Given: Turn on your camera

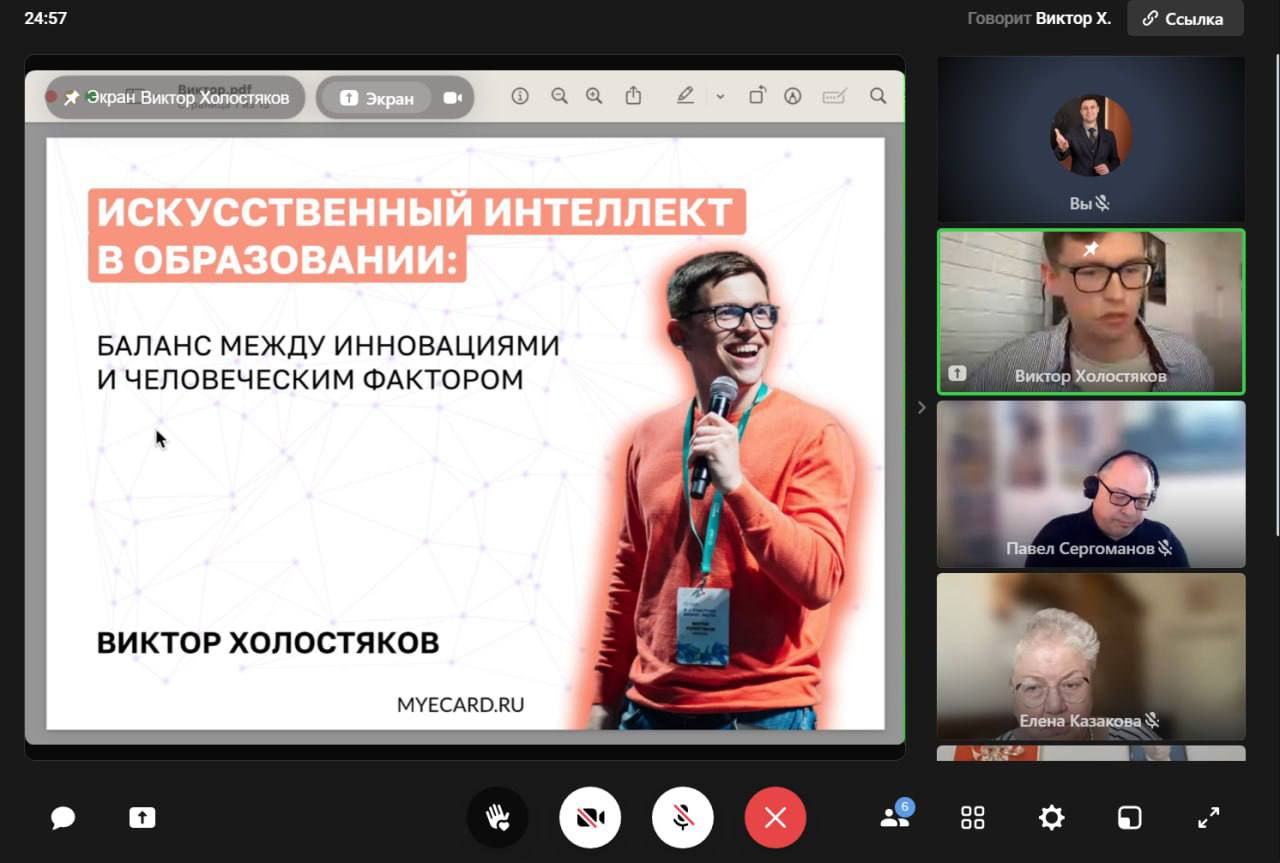Looking at the screenshot, I should tap(590, 818).
